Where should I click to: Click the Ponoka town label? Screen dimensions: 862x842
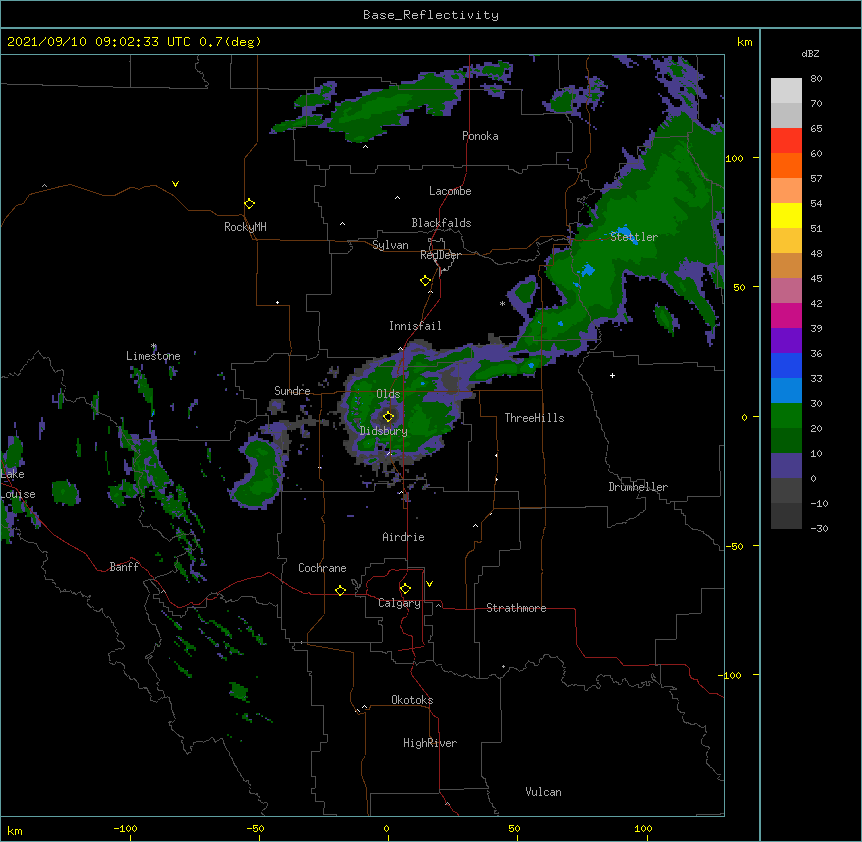(480, 136)
